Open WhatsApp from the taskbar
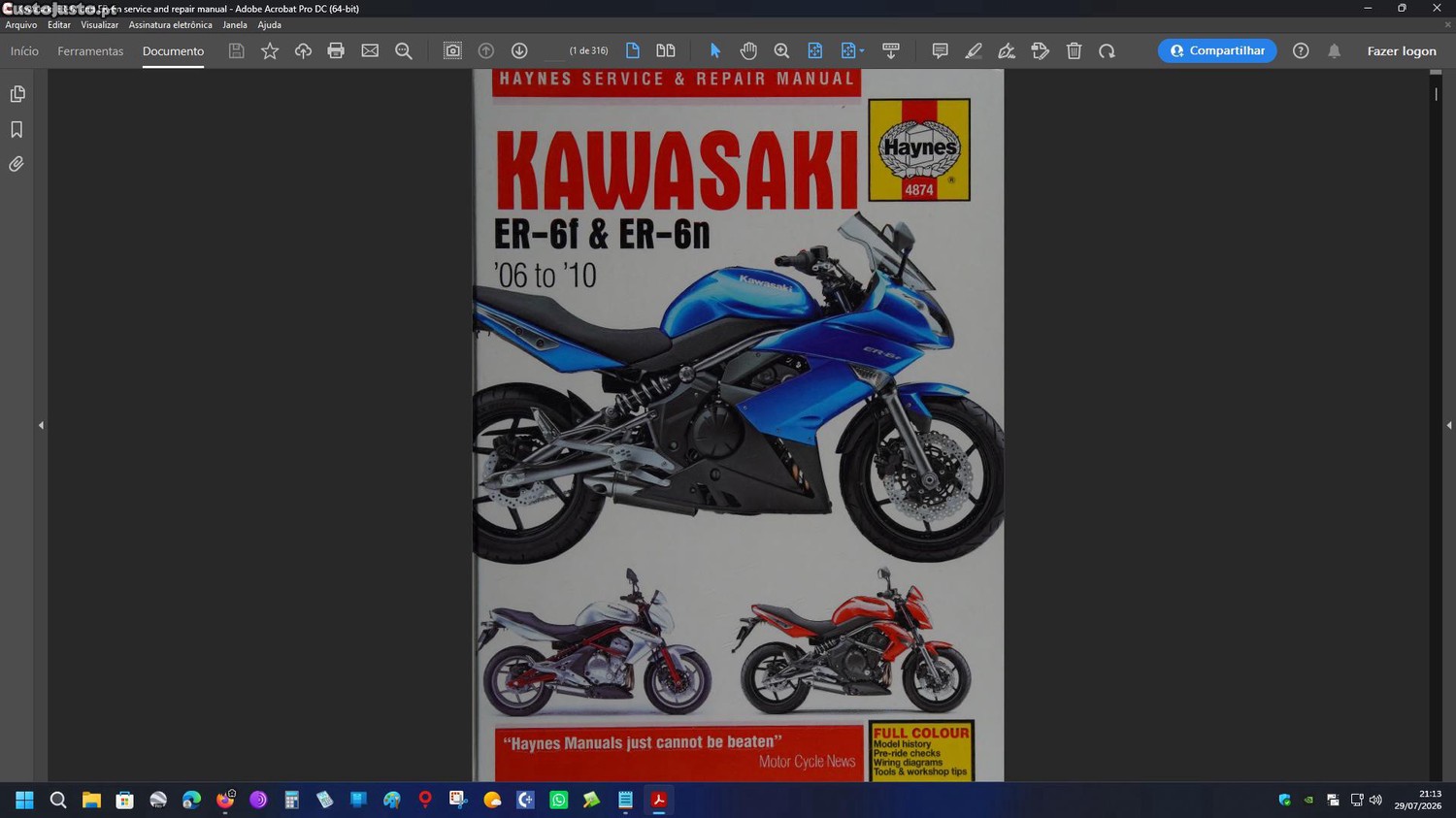This screenshot has height=818, width=1456. [x=558, y=800]
